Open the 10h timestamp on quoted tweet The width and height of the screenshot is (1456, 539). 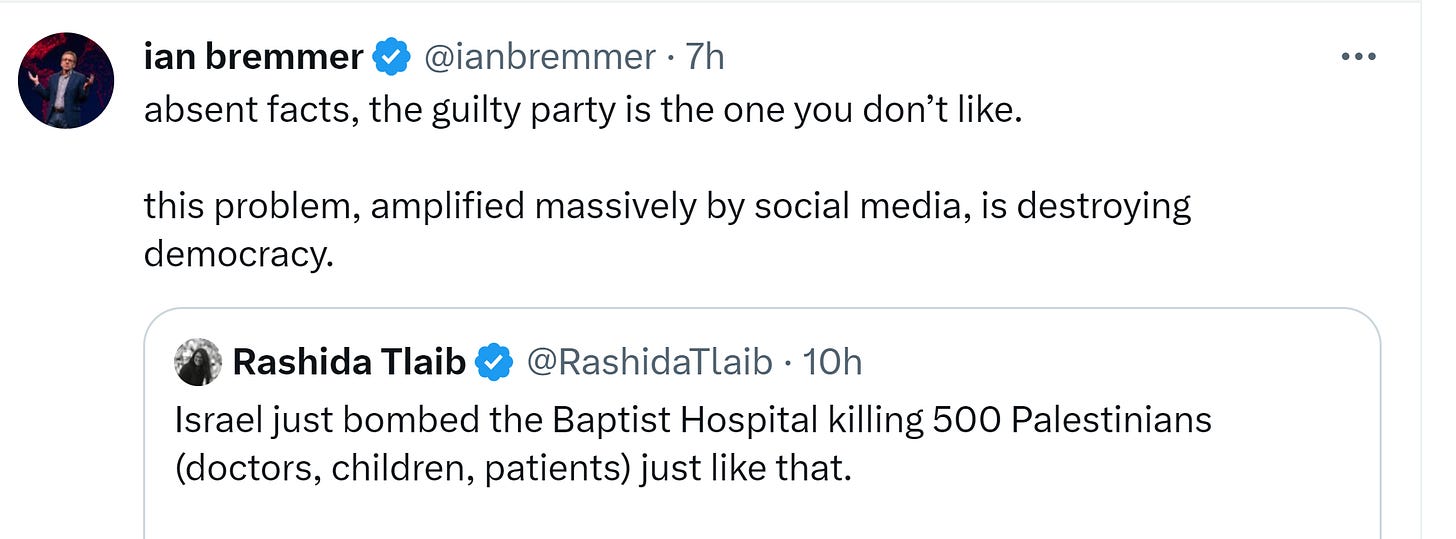831,362
